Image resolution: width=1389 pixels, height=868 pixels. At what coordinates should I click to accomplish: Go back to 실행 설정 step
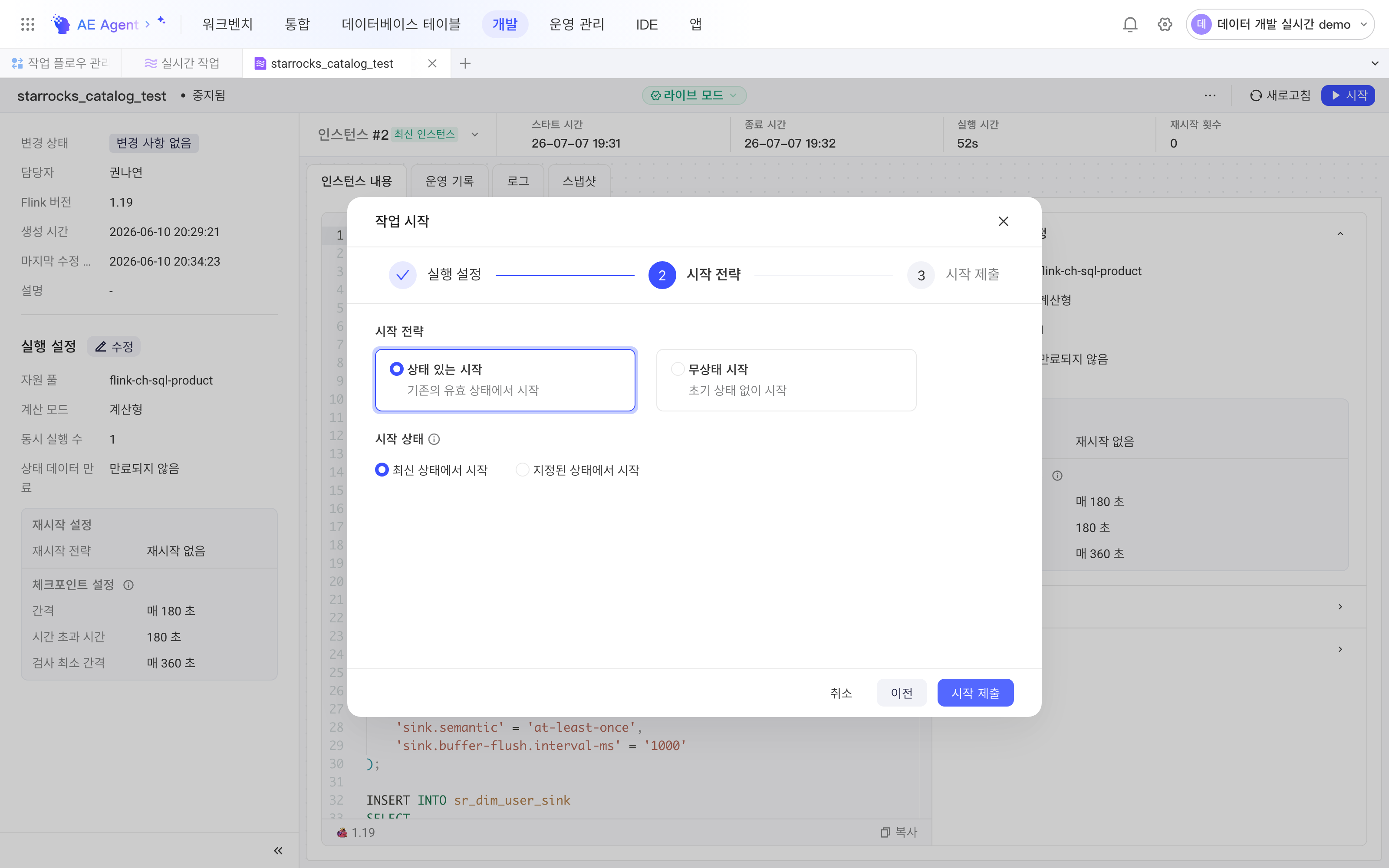coord(435,275)
